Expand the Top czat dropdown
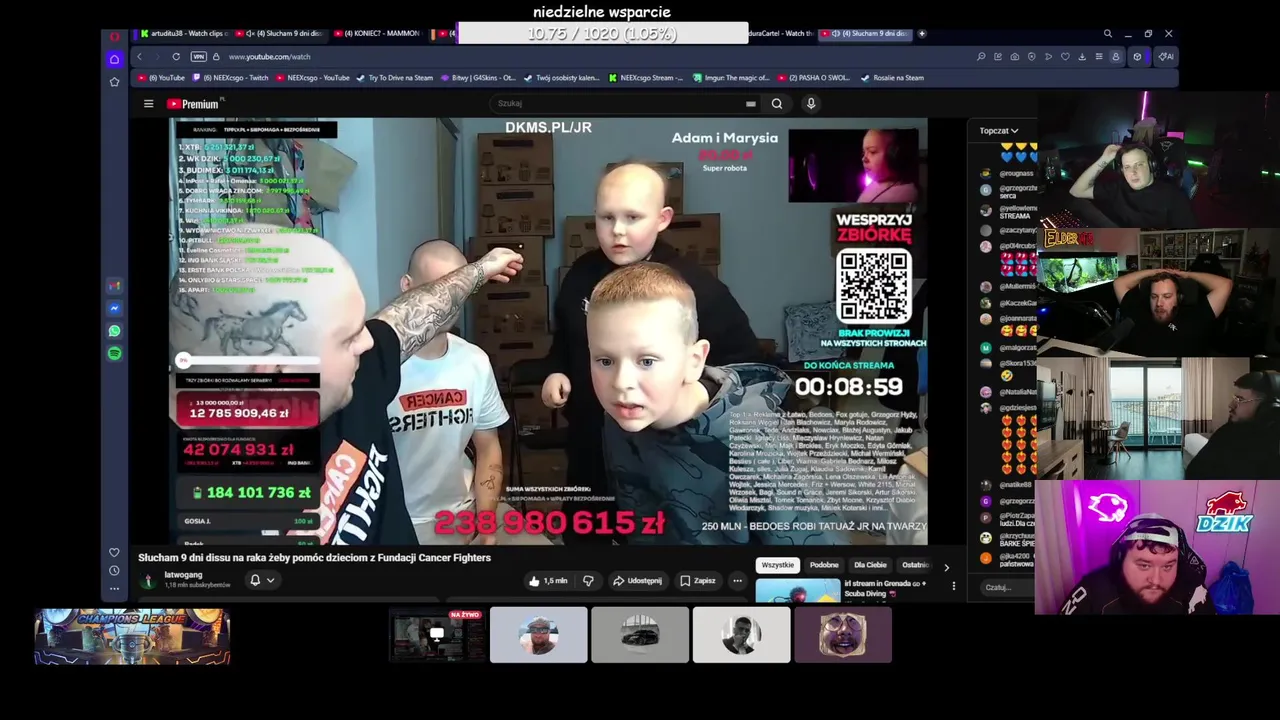The image size is (1280, 720). (998, 131)
